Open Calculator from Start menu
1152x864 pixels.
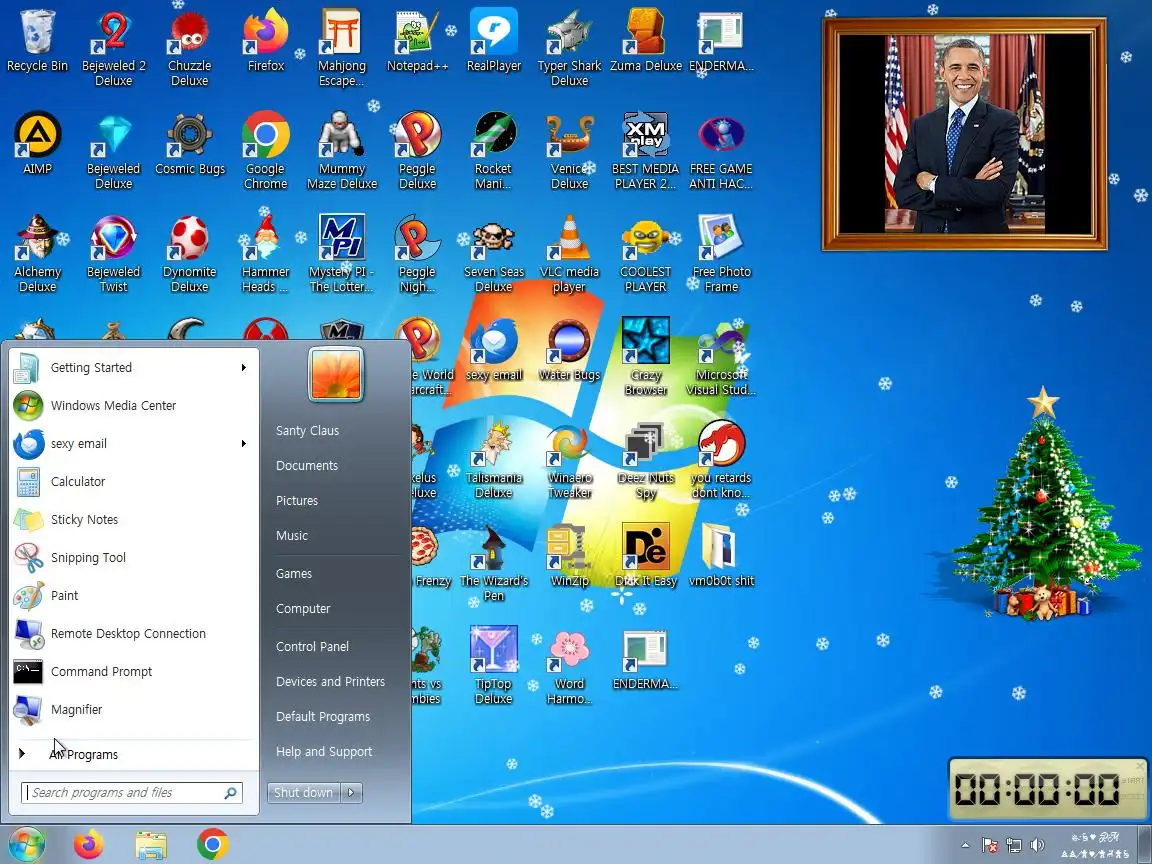[x=132, y=482]
